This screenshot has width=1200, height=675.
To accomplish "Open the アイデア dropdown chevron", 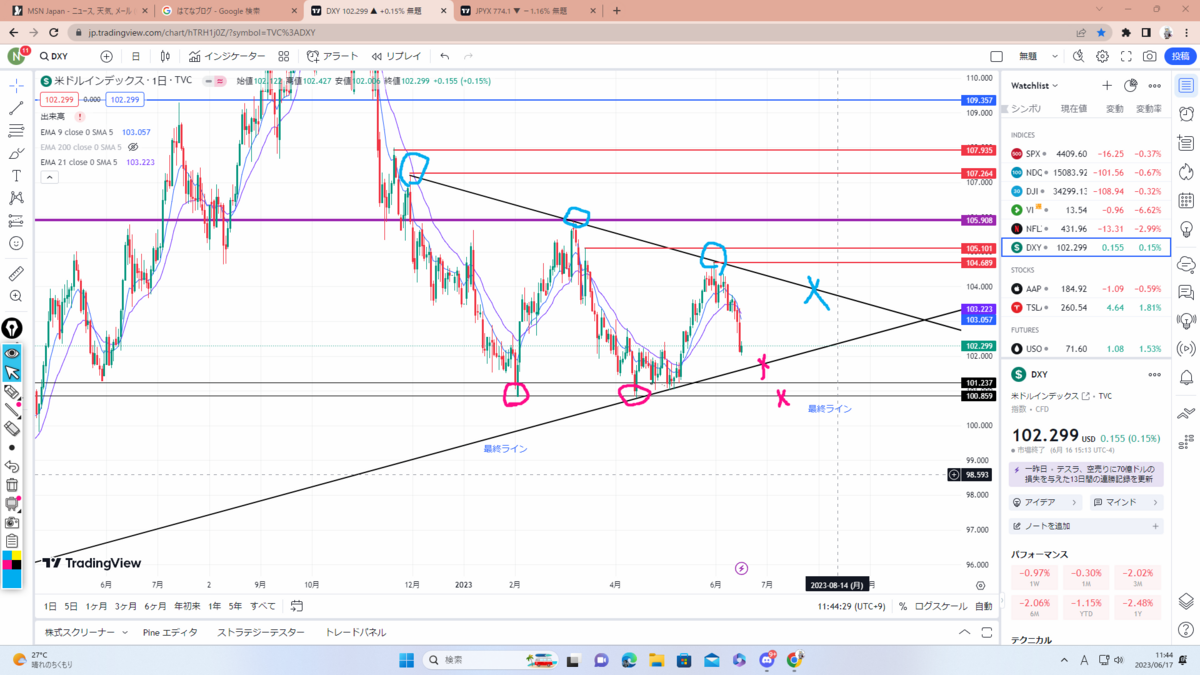I will click(1075, 502).
